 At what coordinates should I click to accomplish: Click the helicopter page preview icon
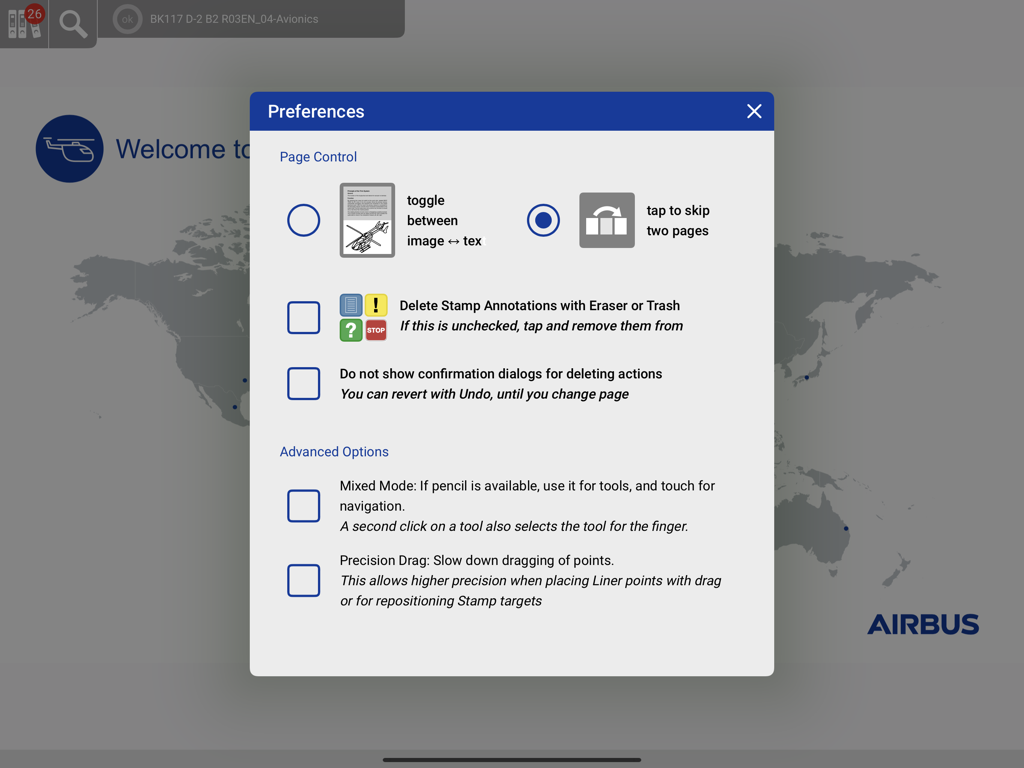point(367,220)
